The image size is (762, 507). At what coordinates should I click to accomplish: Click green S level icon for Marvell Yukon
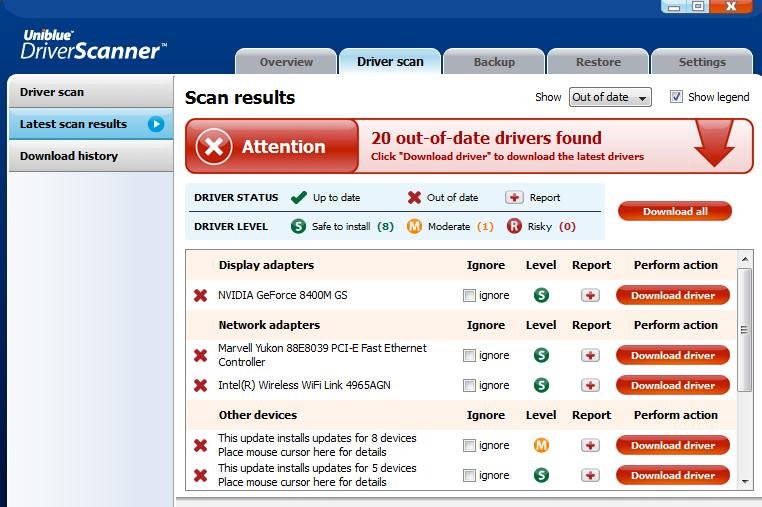541,355
